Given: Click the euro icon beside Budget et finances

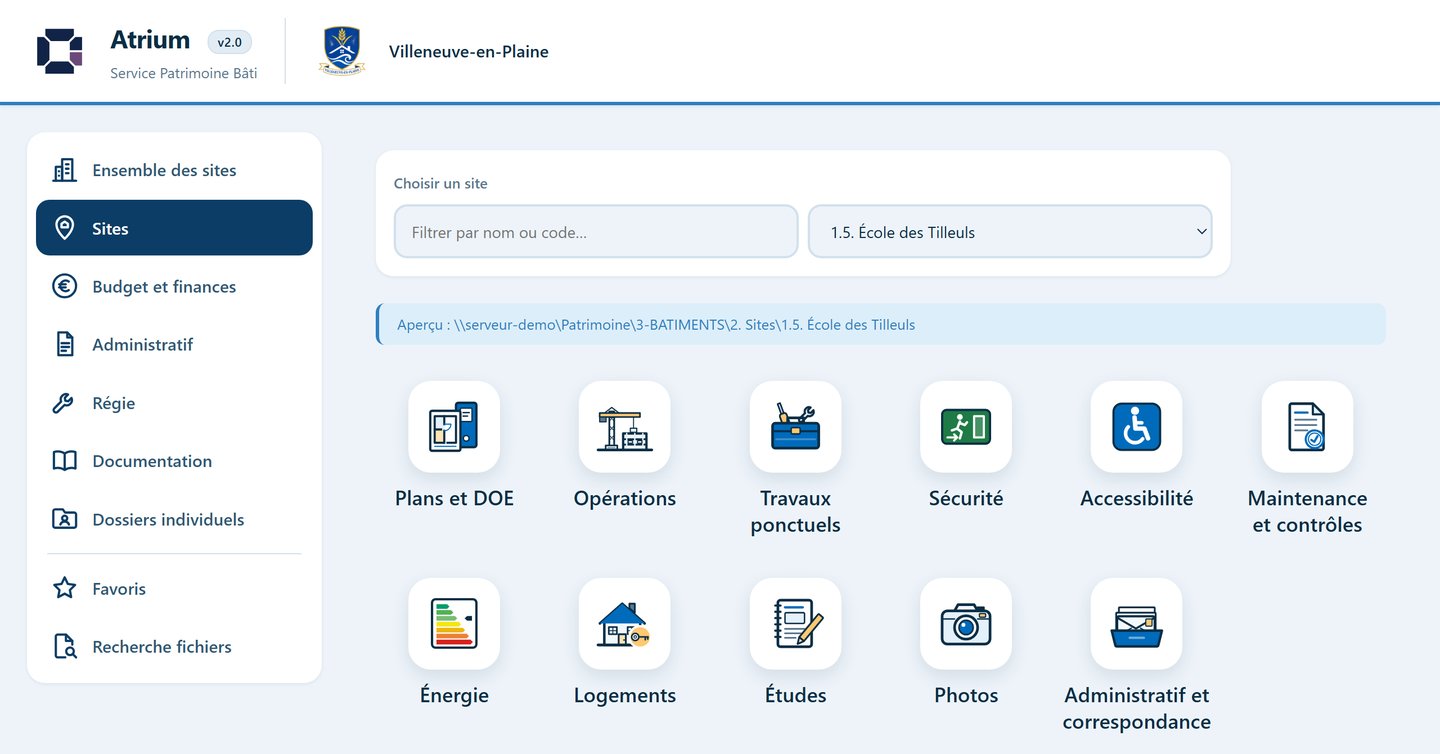Looking at the screenshot, I should 64,286.
